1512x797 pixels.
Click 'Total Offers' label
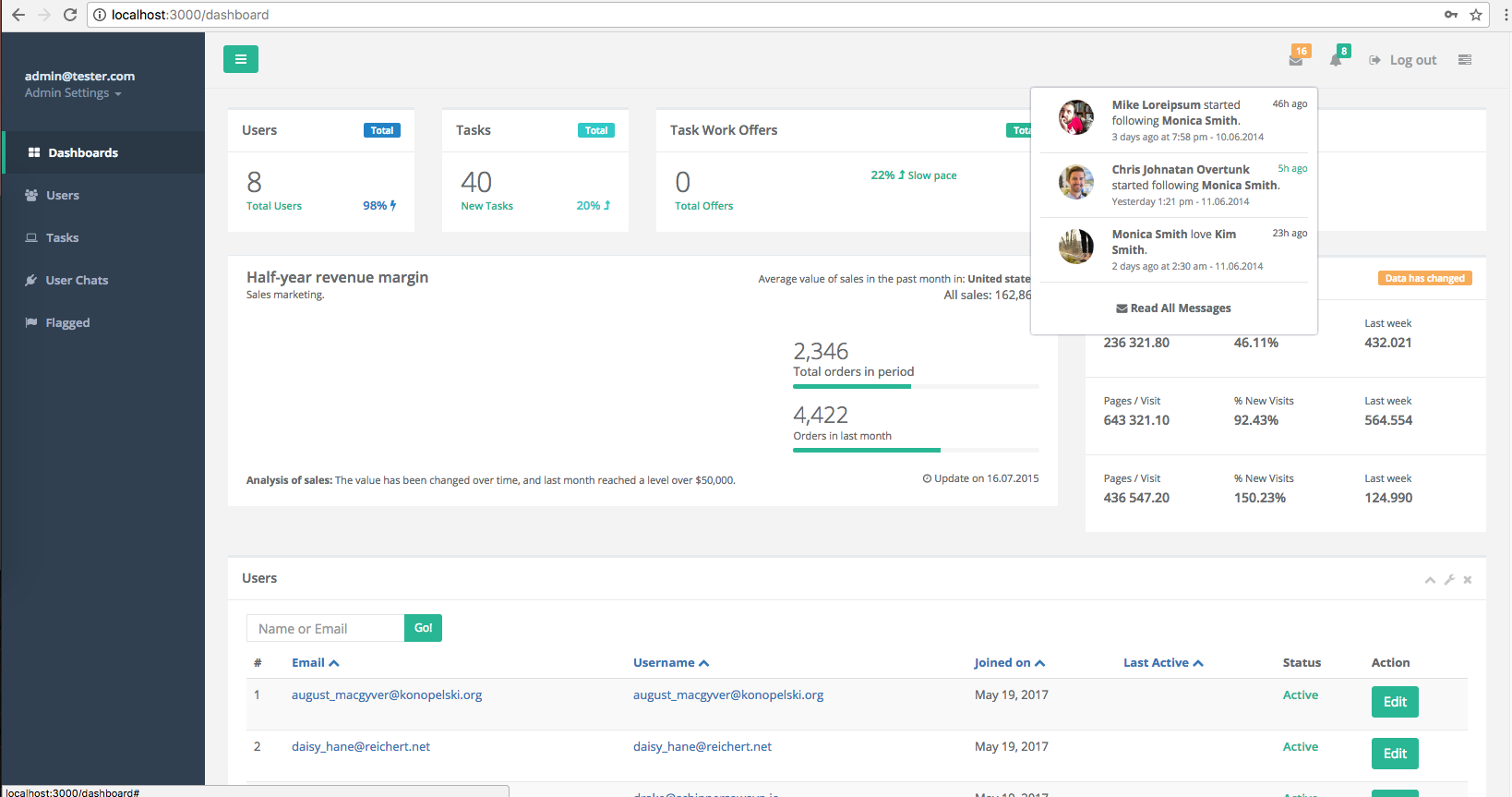(x=704, y=206)
